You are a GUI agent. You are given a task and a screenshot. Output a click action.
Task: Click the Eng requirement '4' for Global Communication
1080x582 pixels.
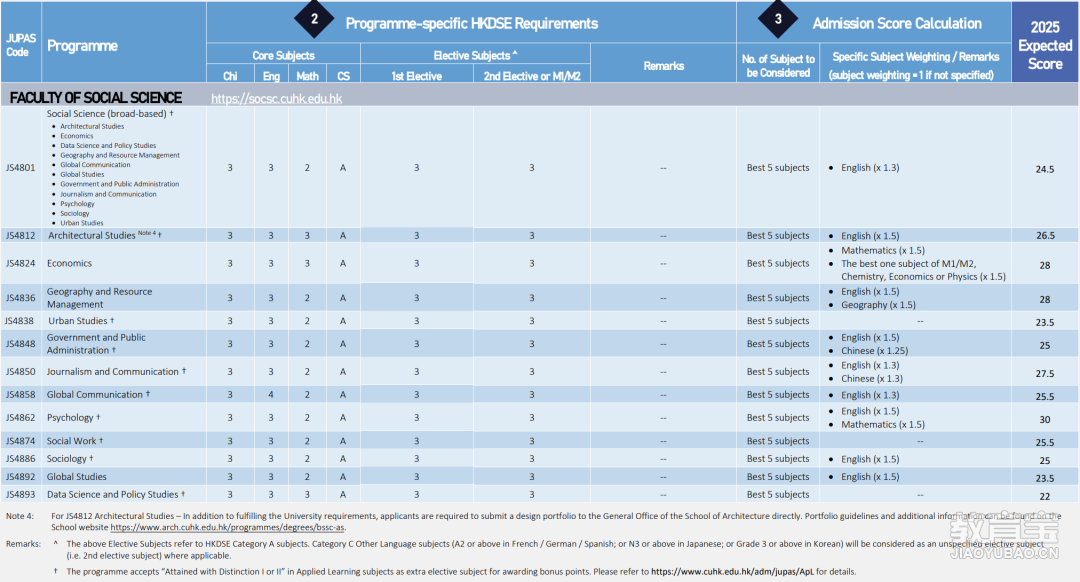click(271, 395)
